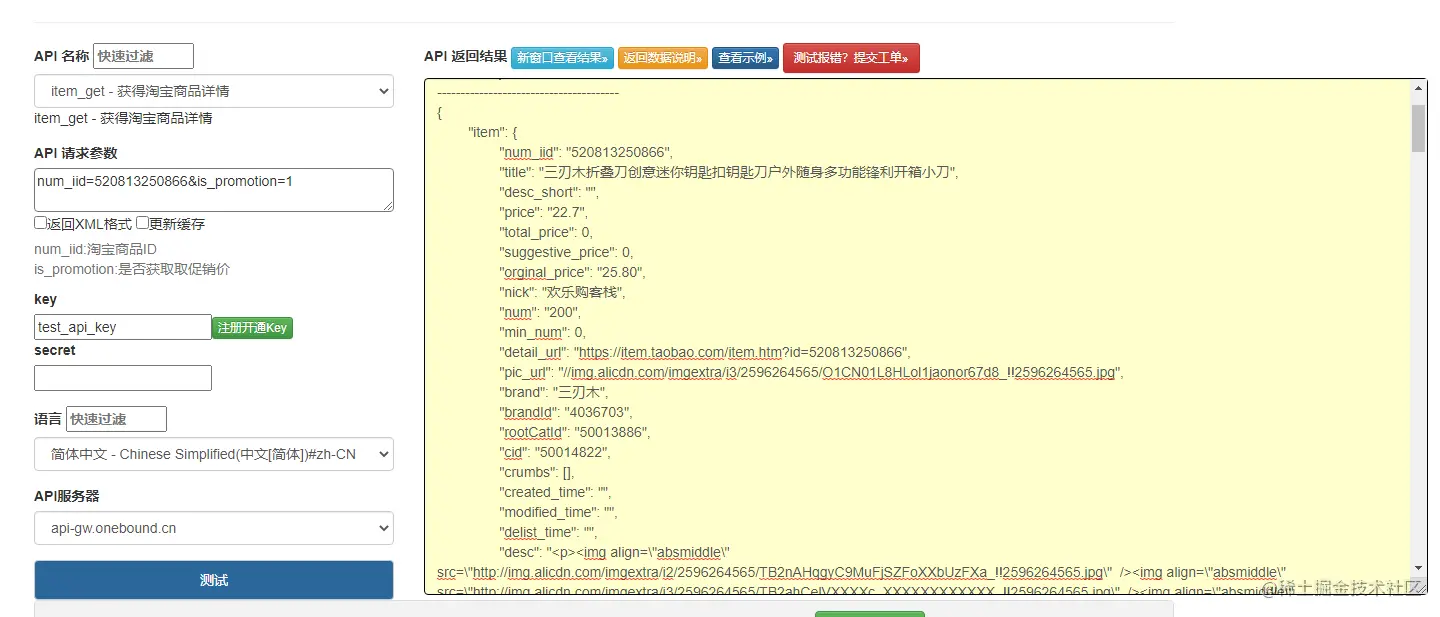The height and width of the screenshot is (617, 1440).
Task: Click the result box scrollbar down arrow
Action: click(1419, 569)
